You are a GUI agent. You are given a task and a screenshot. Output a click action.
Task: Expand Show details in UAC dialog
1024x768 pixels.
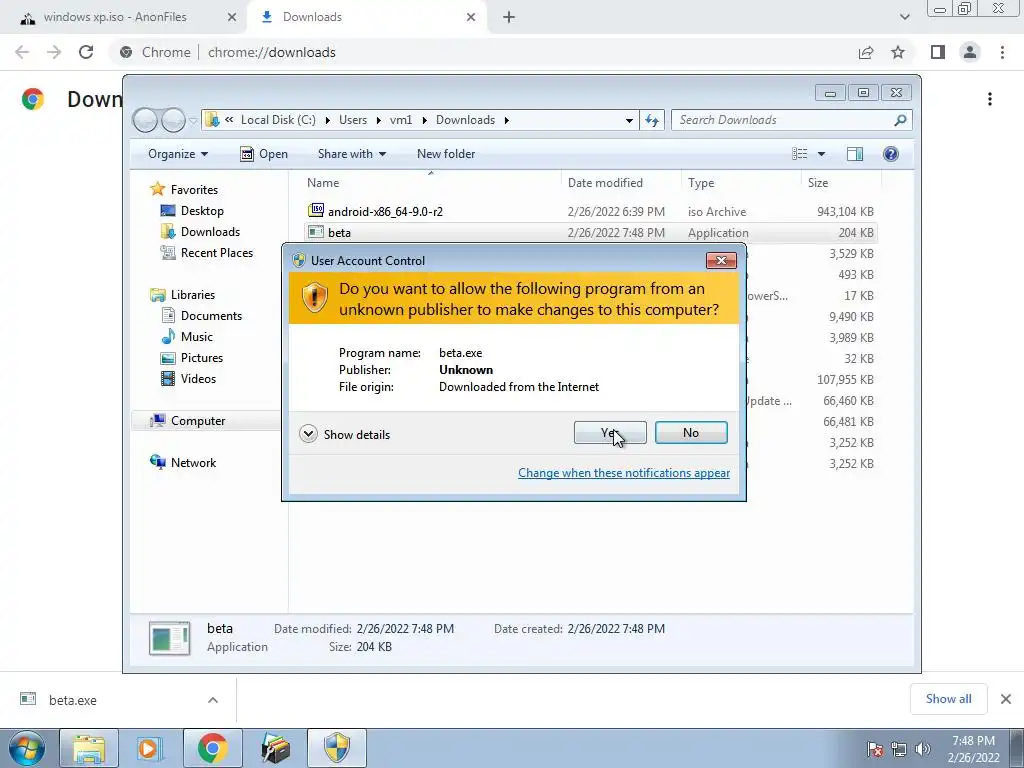(345, 434)
